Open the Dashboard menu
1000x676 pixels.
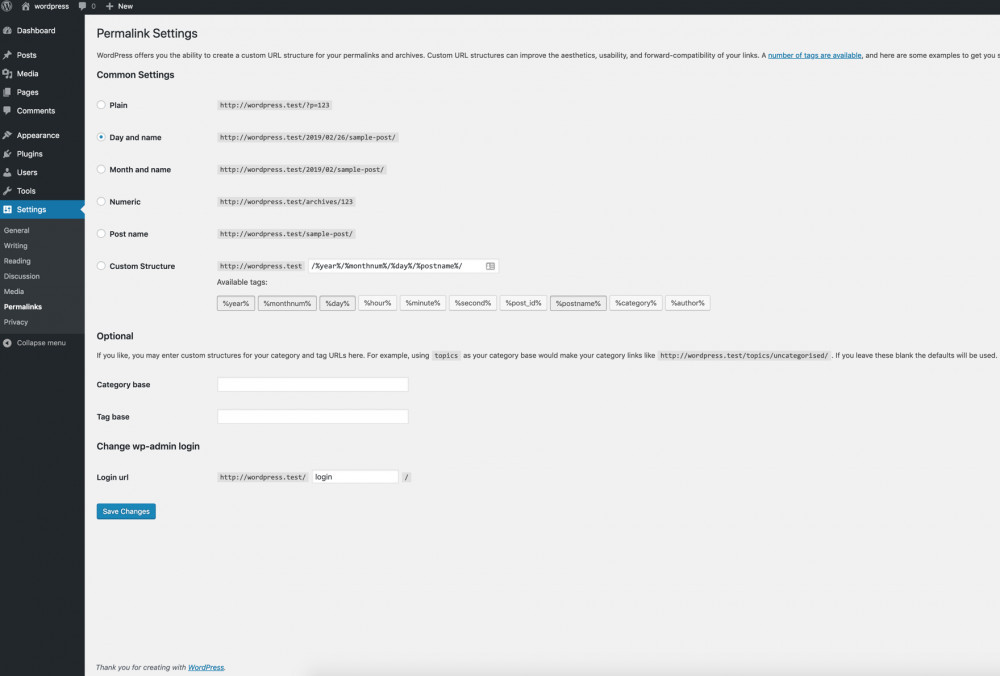point(42,31)
